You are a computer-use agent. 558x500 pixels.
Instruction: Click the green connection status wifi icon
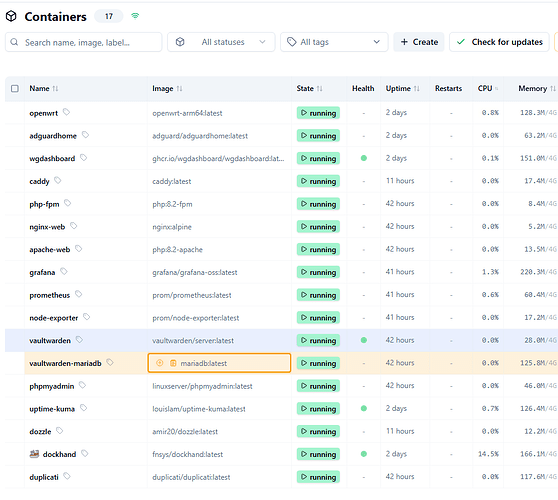click(x=135, y=16)
